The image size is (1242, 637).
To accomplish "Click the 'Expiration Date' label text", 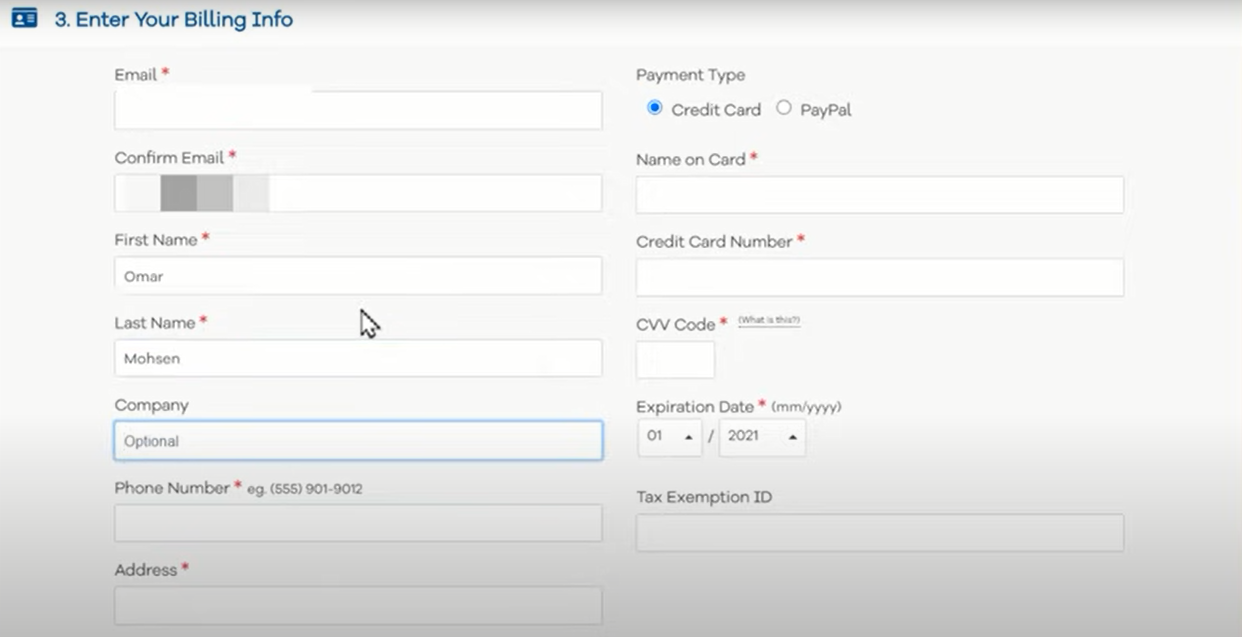I will click(x=695, y=407).
